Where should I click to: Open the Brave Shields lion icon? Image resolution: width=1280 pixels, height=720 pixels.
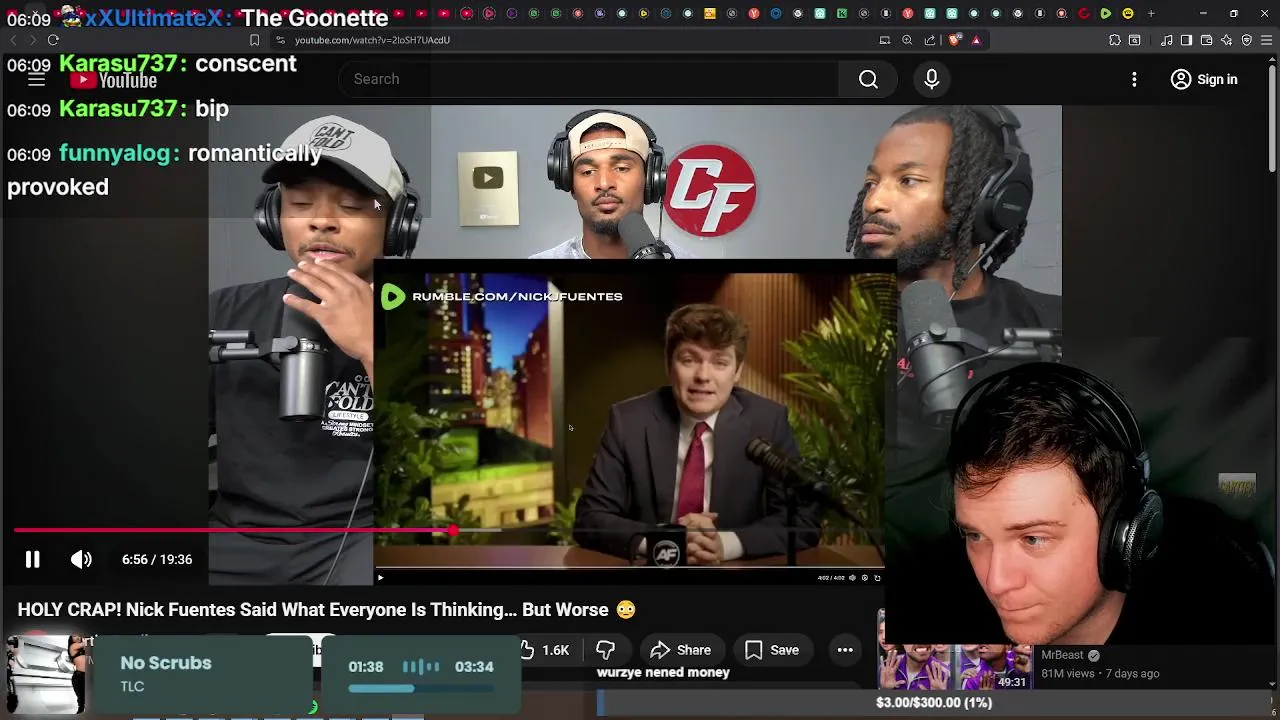click(954, 40)
